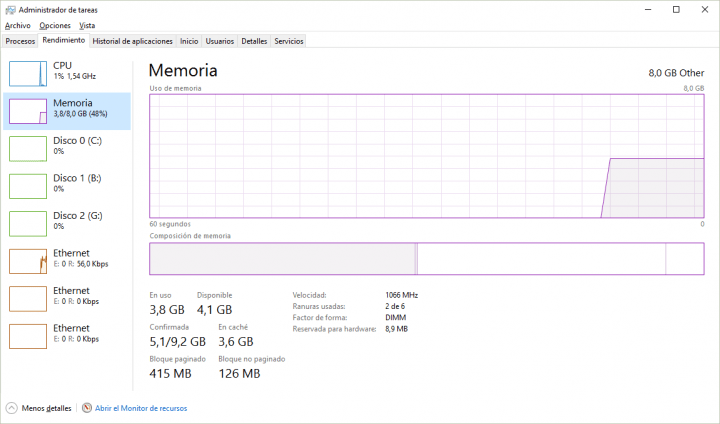
Task: Select Disco 2 (G:) in sidebar
Action: point(77,221)
